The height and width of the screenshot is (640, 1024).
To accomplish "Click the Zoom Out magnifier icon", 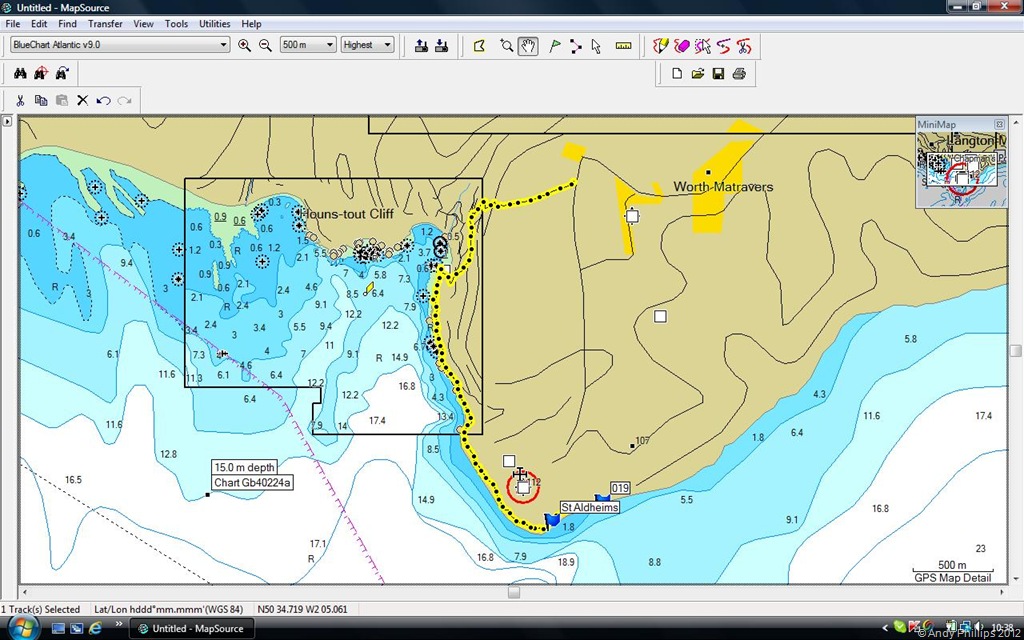I will [265, 45].
